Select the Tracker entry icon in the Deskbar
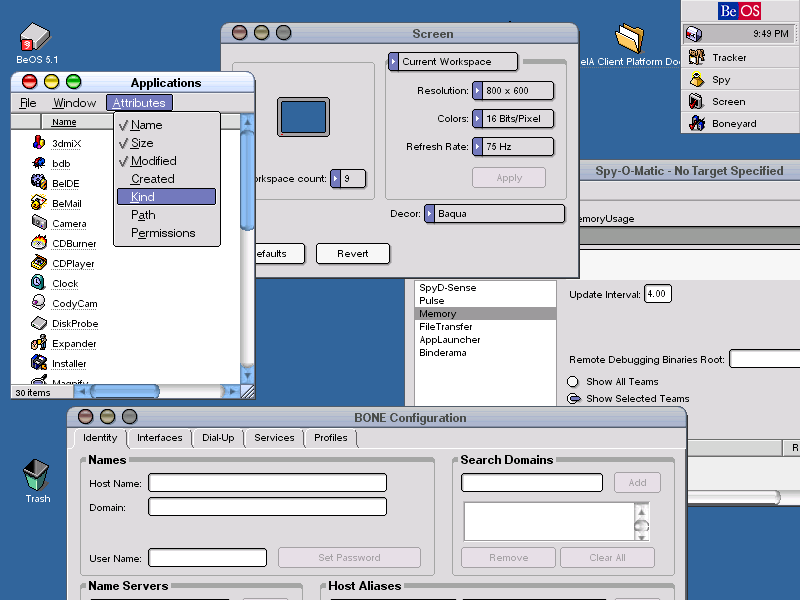 [x=696, y=57]
